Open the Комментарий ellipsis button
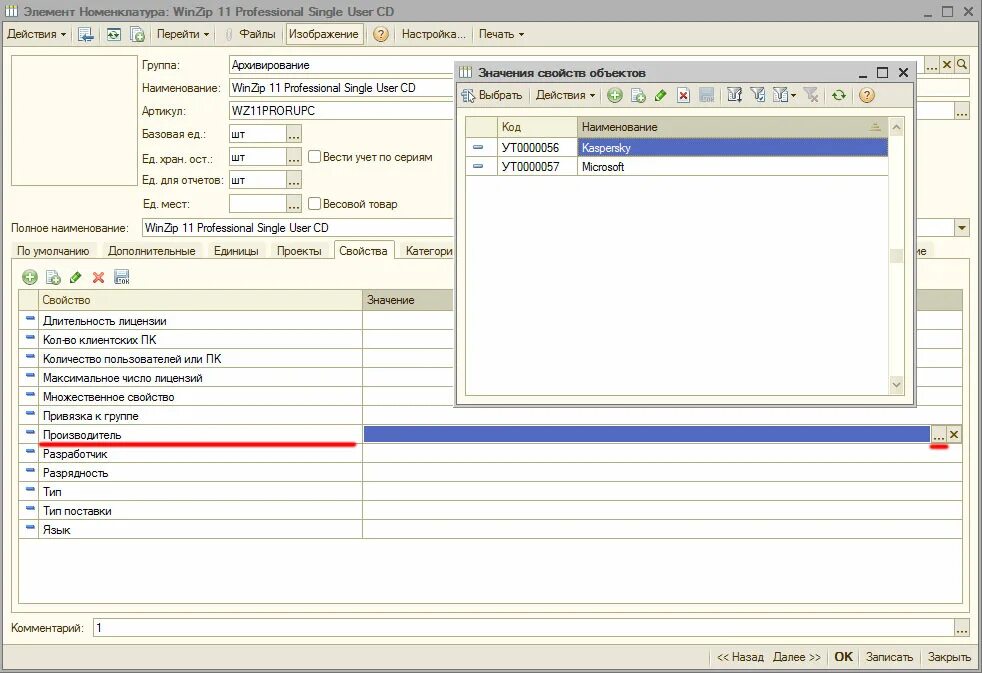 pyautogui.click(x=962, y=627)
